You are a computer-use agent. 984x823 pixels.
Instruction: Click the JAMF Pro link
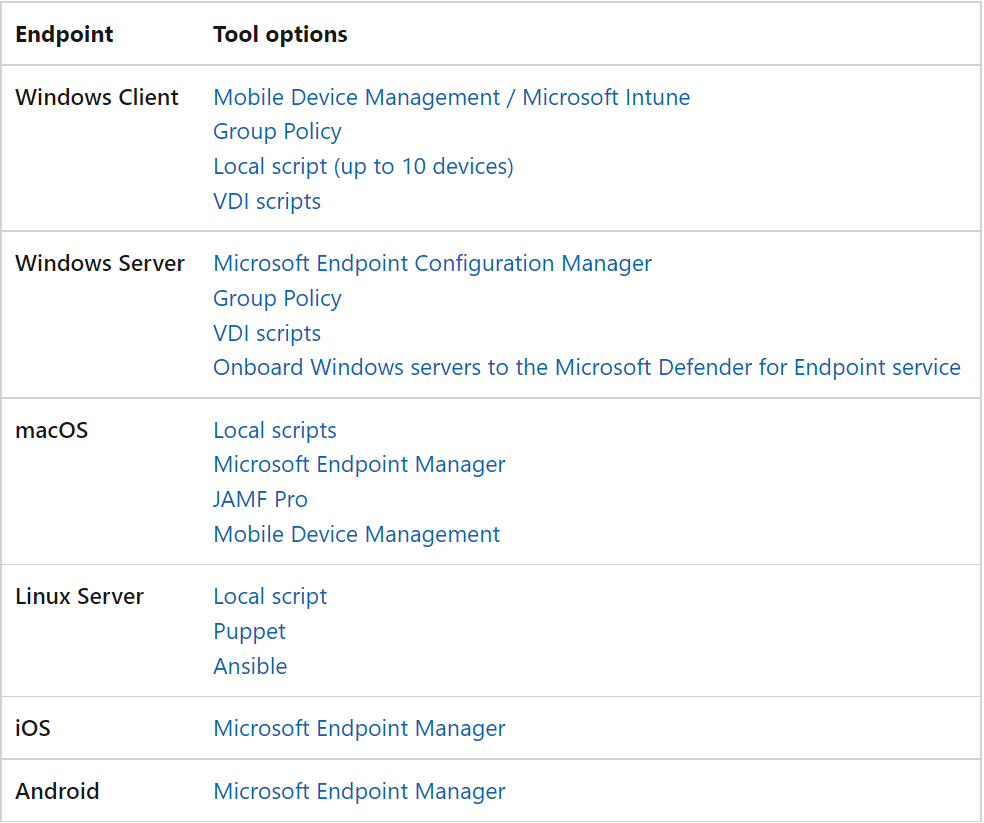260,500
